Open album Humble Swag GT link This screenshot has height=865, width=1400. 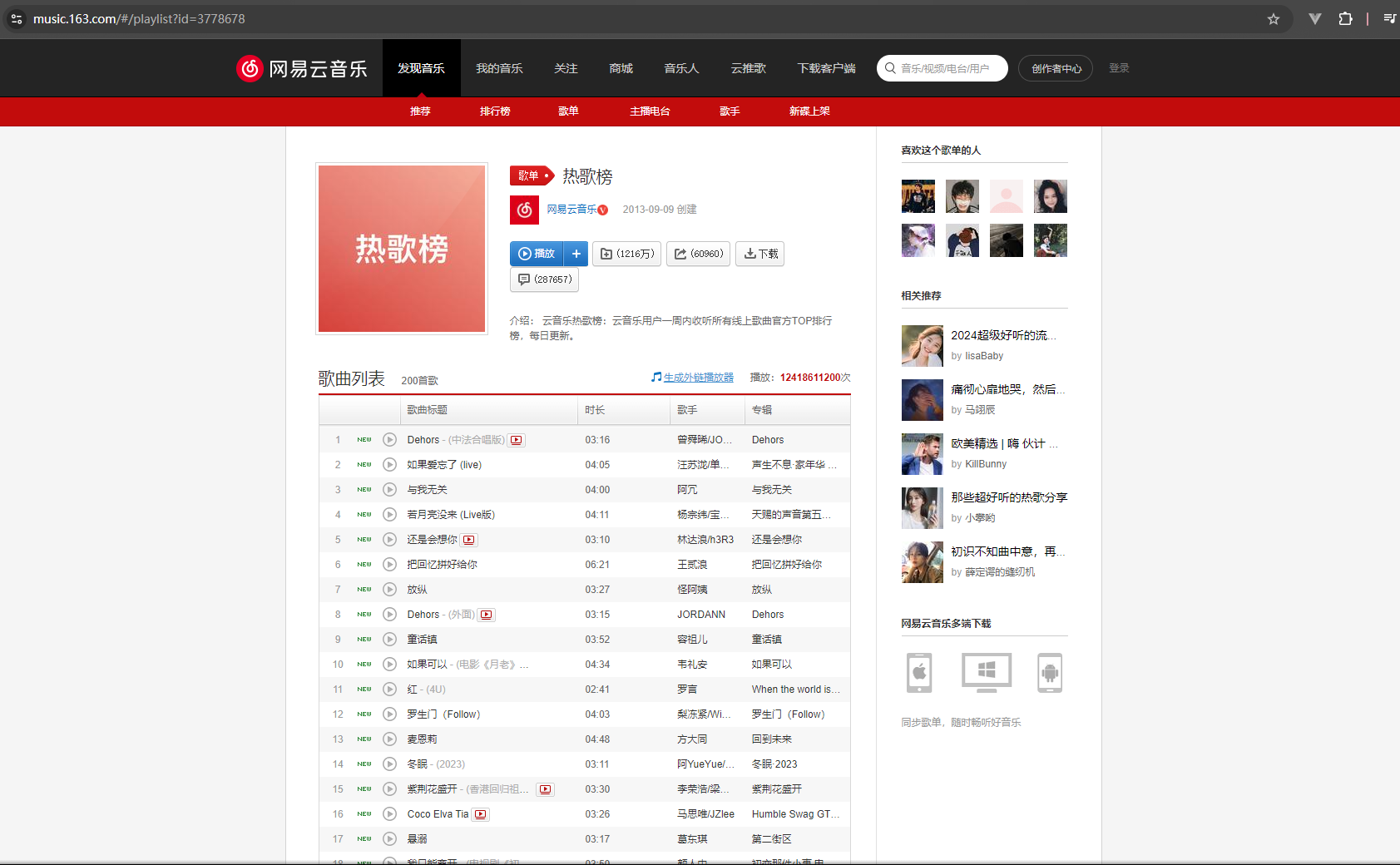coord(795,814)
